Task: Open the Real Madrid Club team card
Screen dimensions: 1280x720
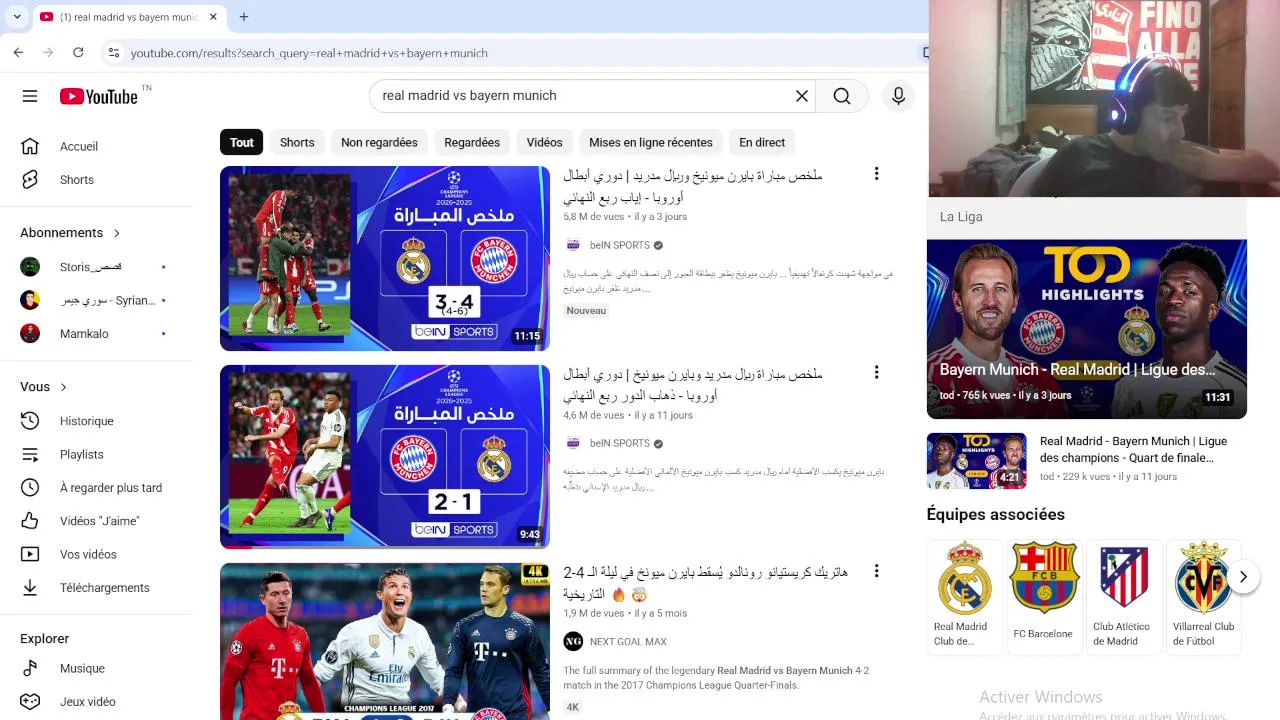Action: [x=964, y=597]
